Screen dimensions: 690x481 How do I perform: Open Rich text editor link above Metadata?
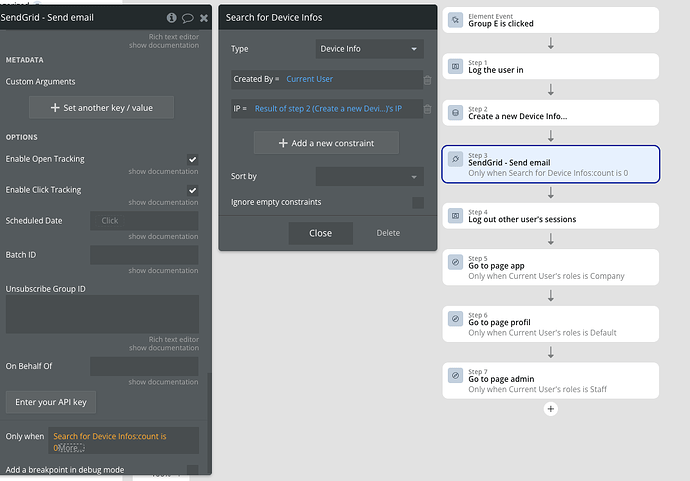pyautogui.click(x=173, y=37)
